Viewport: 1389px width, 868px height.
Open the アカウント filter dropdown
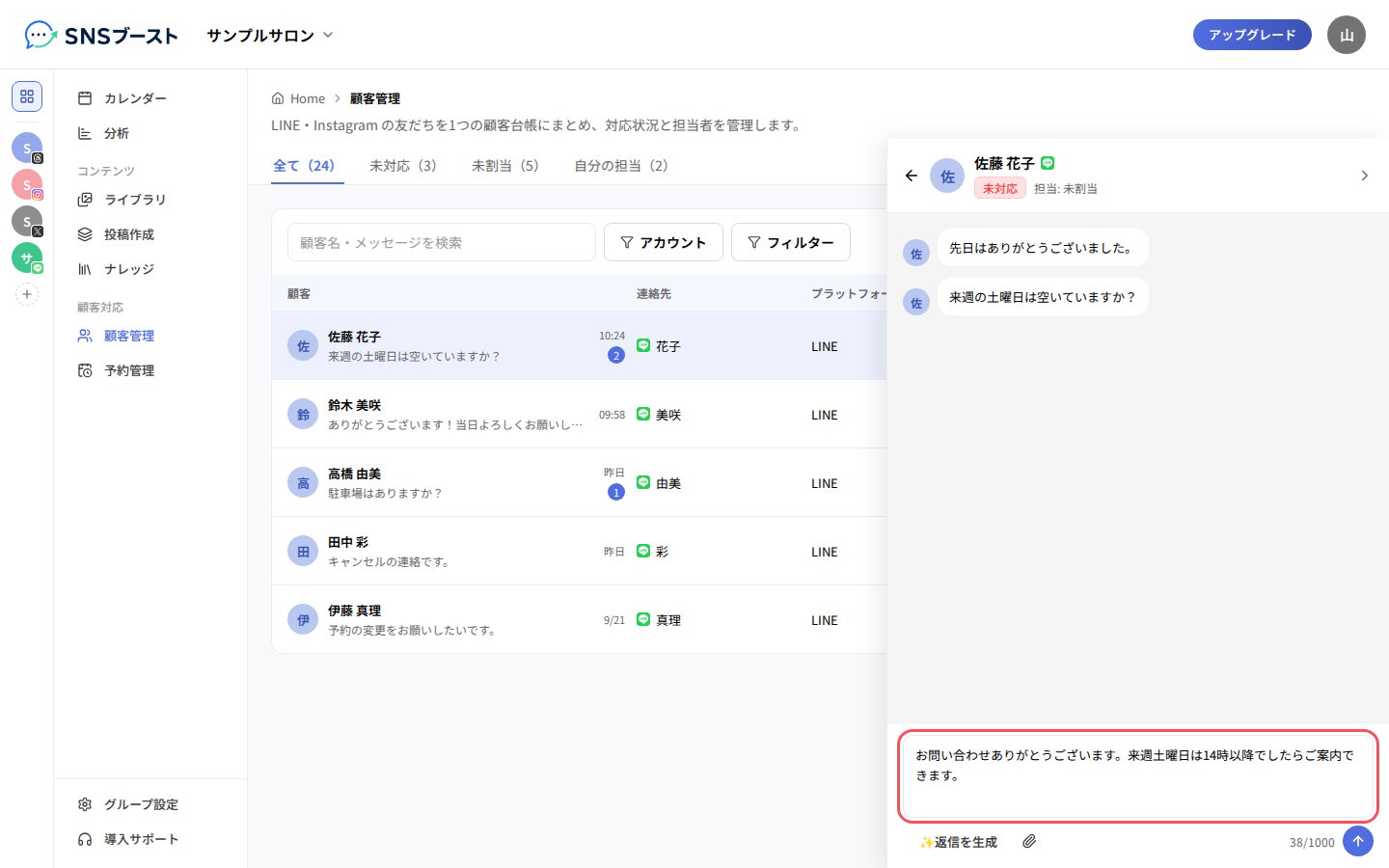tap(664, 242)
